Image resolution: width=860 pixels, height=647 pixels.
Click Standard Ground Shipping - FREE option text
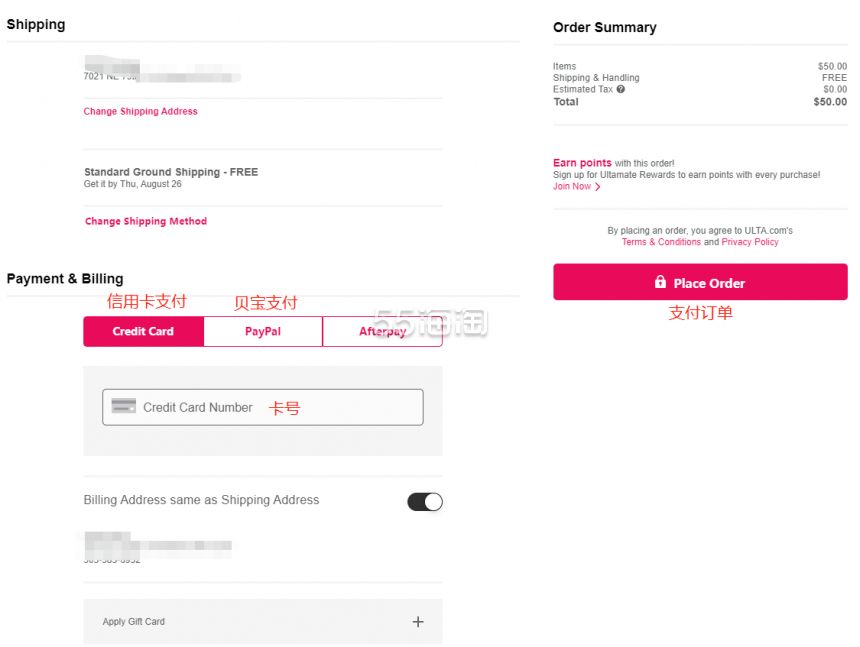coord(171,172)
